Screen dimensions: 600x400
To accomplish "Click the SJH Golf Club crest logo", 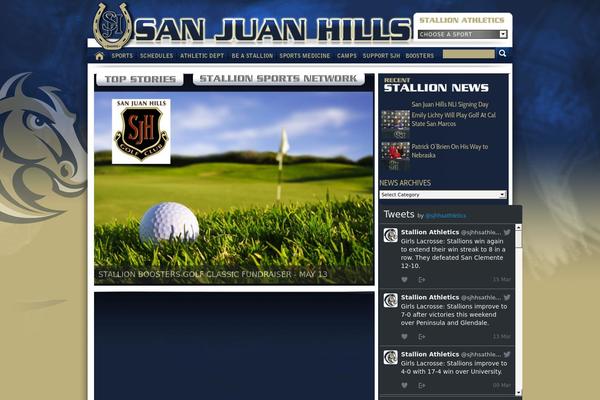I will [141, 131].
